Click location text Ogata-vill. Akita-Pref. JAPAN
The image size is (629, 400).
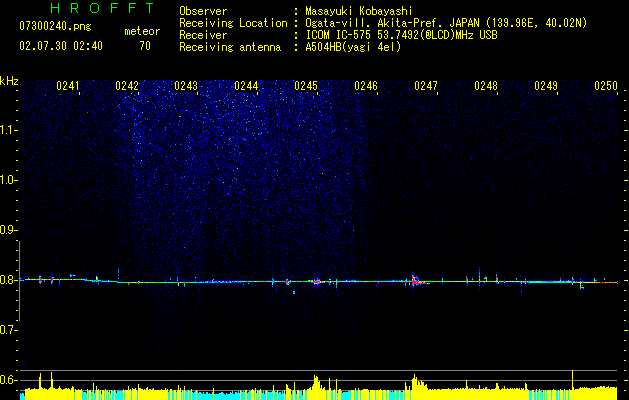[x=391, y=23]
